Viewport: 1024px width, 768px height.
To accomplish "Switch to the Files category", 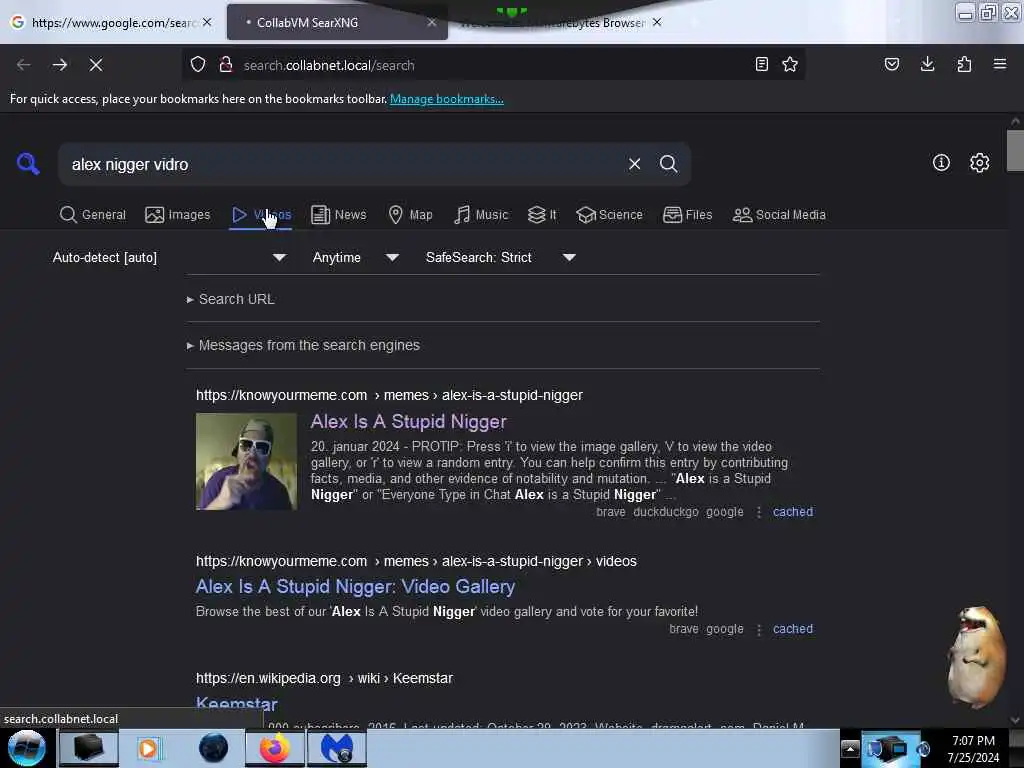I will pos(687,215).
